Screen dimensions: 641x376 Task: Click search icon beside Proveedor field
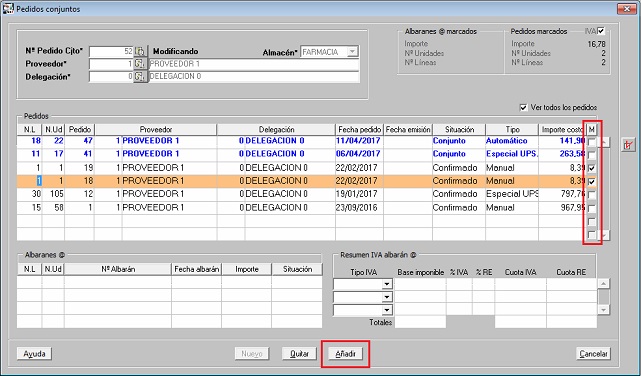click(x=140, y=64)
